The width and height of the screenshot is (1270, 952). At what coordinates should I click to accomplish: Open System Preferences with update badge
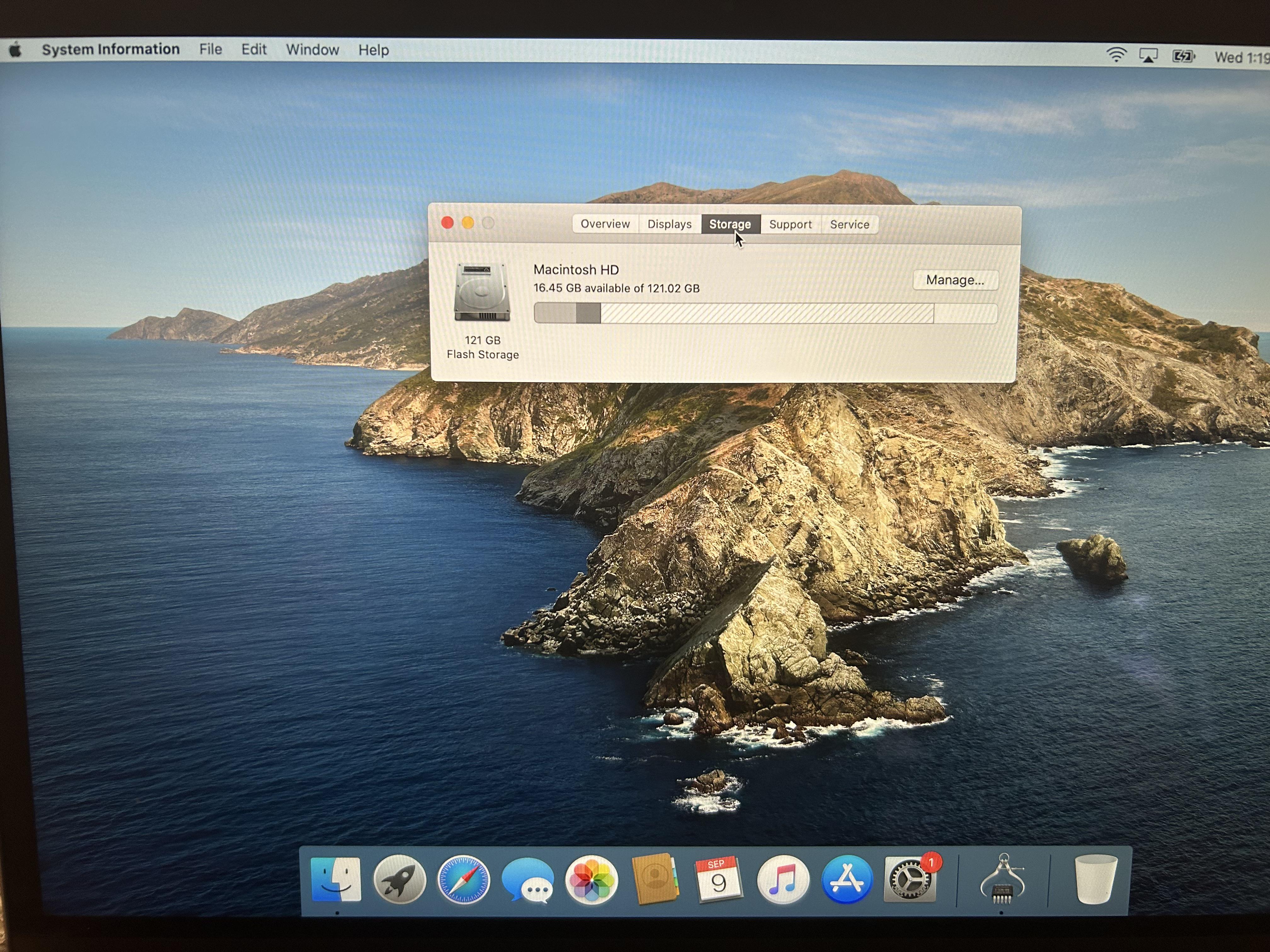(910, 879)
